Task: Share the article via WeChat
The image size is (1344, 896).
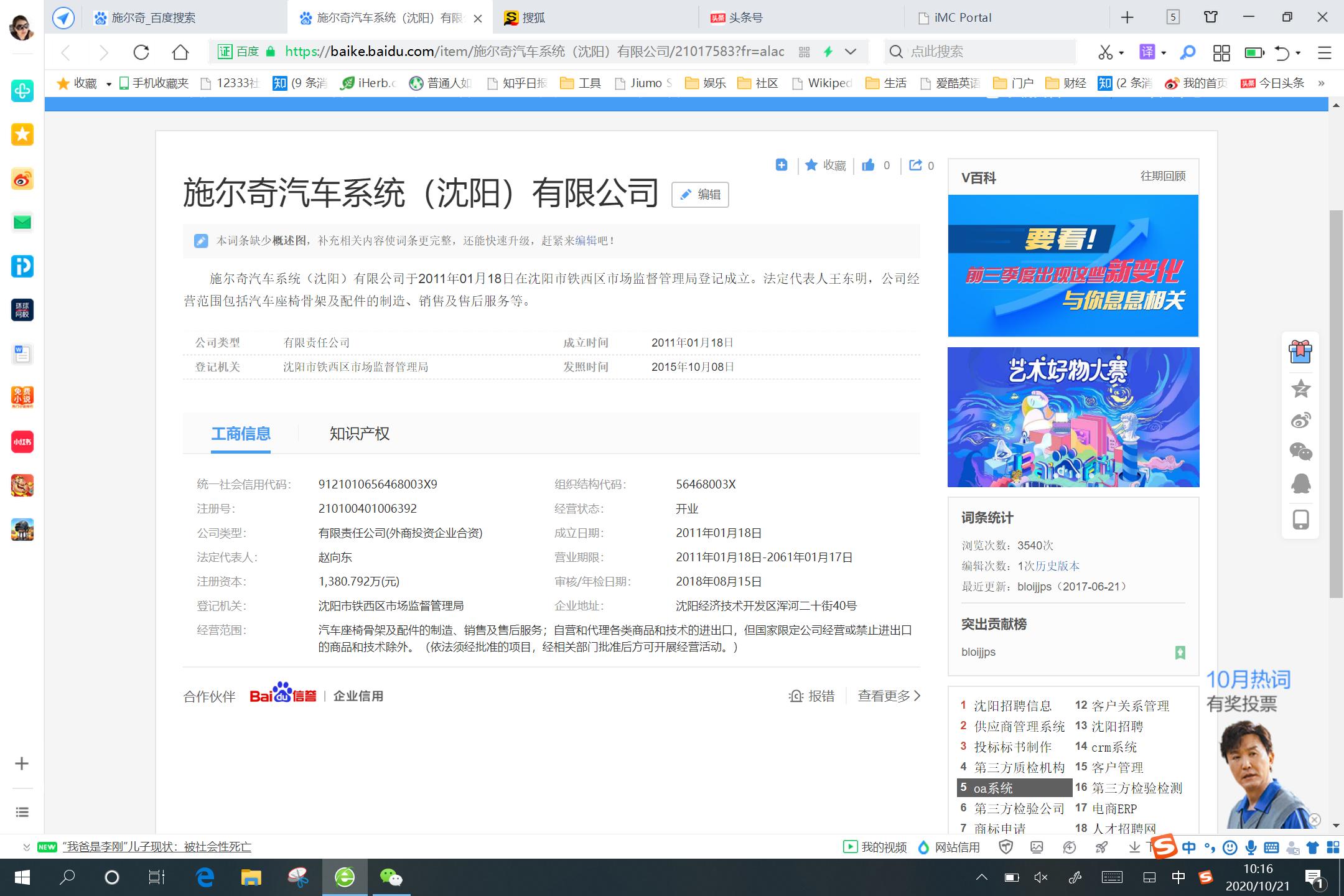Action: [x=1300, y=450]
